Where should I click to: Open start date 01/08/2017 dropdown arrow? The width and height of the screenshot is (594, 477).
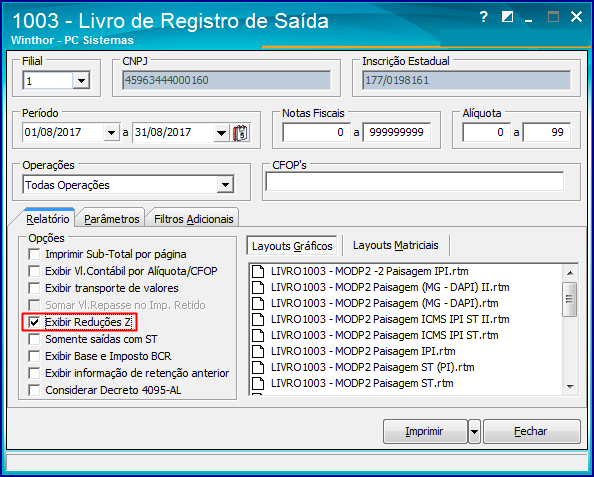tap(111, 133)
